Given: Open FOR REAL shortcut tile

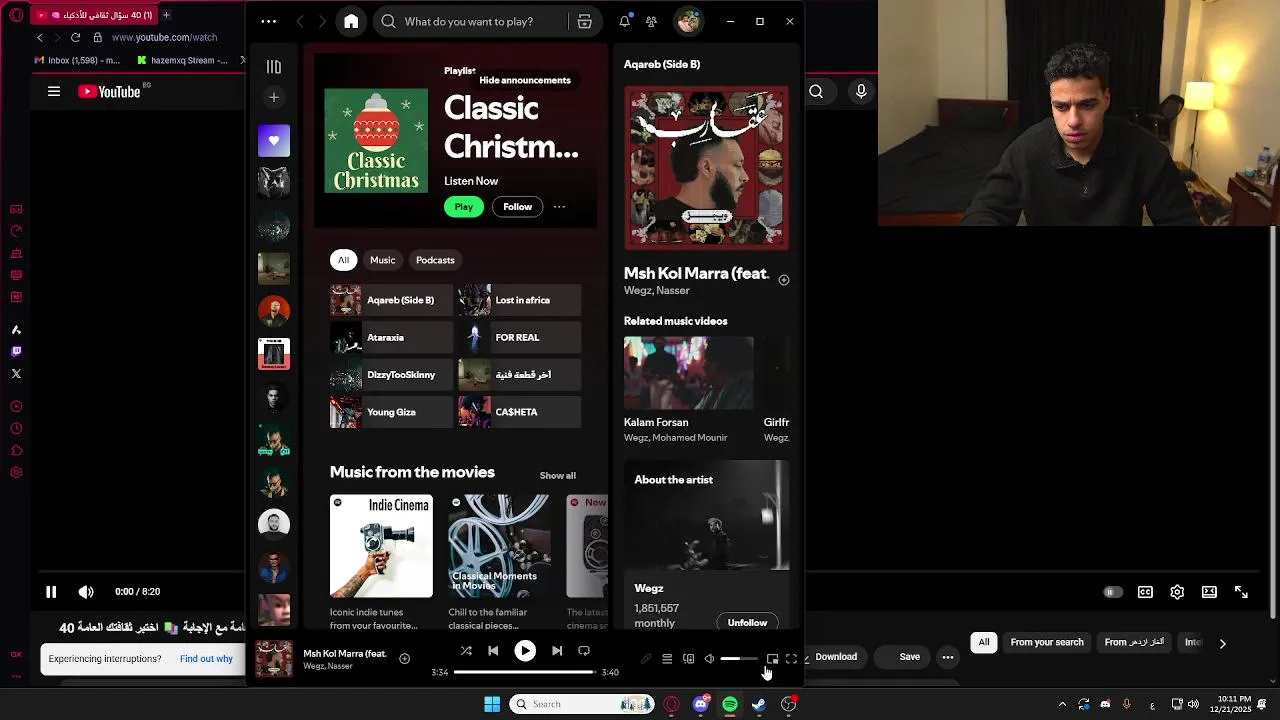Looking at the screenshot, I should tap(519, 338).
